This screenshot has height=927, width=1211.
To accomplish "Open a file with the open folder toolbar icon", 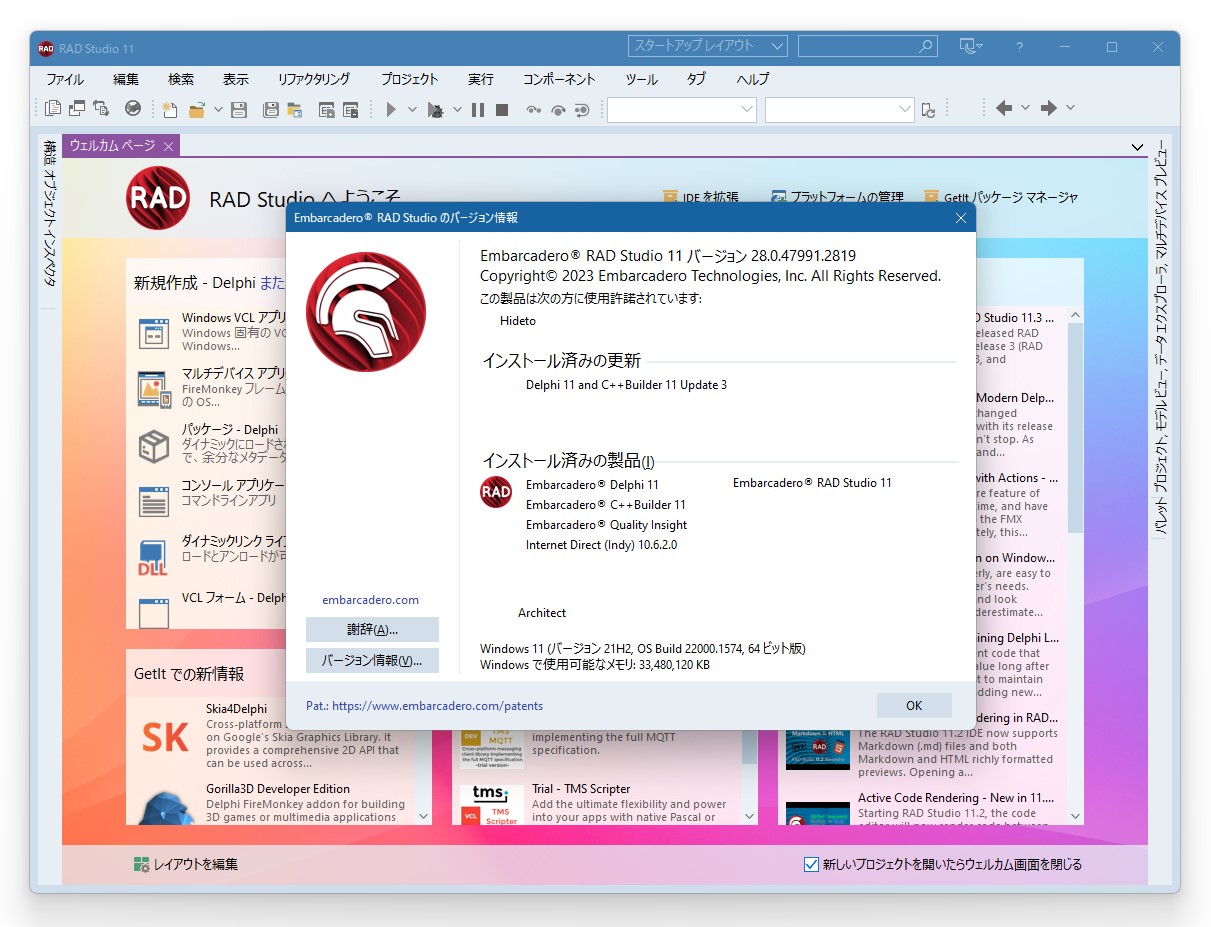I will 196,110.
